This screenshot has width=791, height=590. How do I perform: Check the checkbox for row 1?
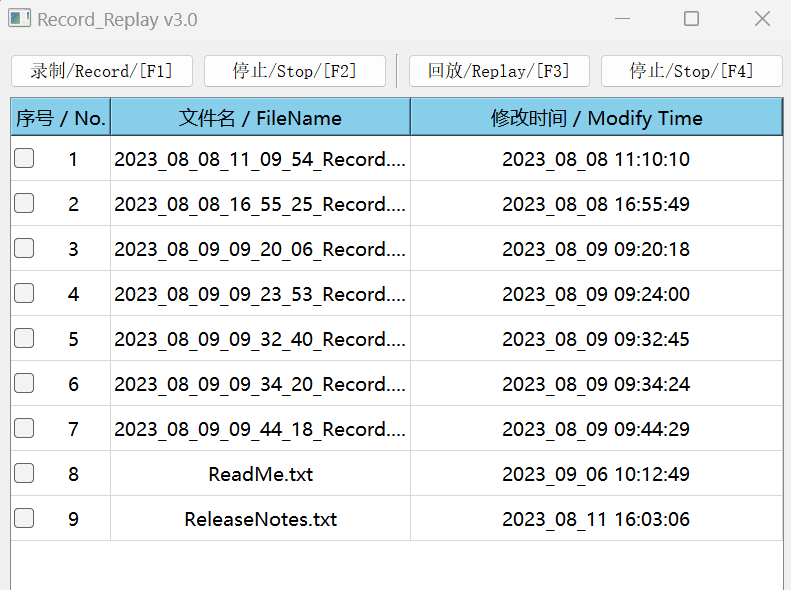[x=24, y=158]
